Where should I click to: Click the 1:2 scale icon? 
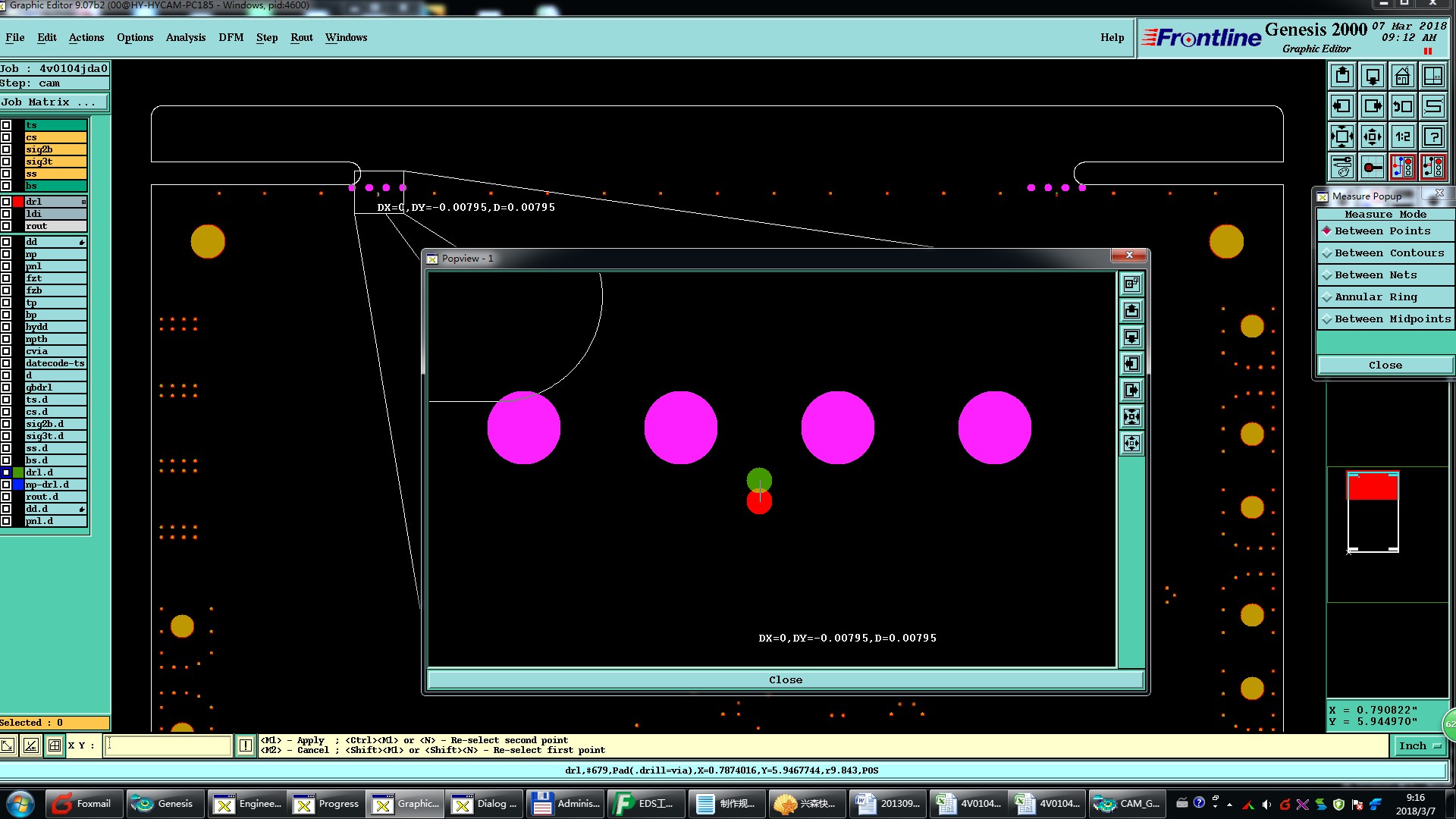(1403, 136)
